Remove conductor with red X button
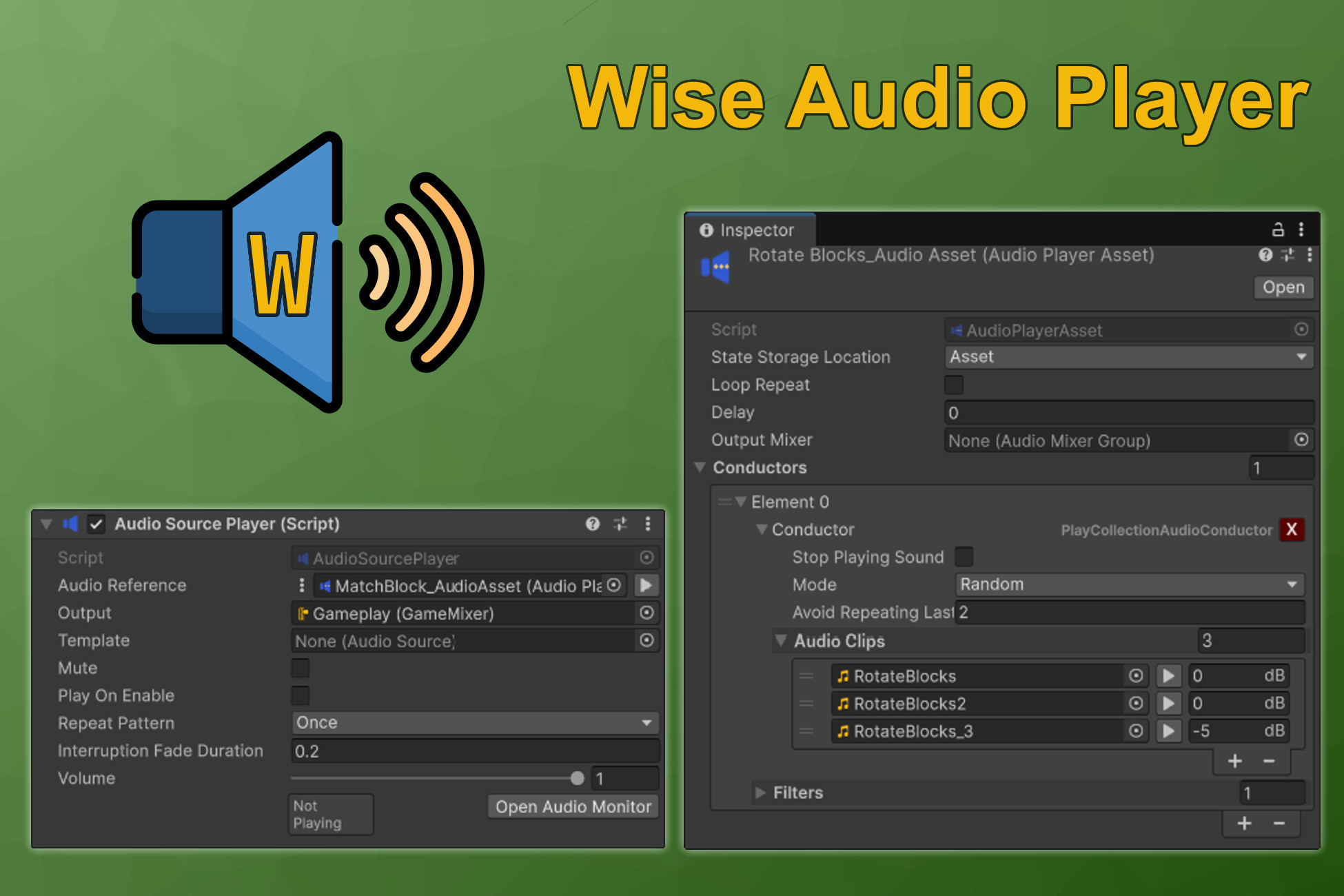Viewport: 1344px width, 896px height. click(1292, 529)
